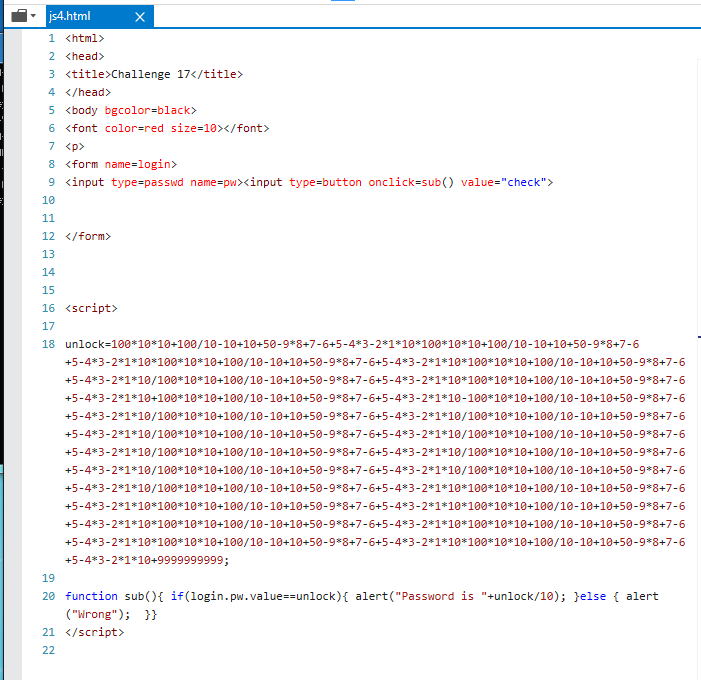
Task: Place cursor on <title>Challenge 17</title> line
Action: (154, 74)
